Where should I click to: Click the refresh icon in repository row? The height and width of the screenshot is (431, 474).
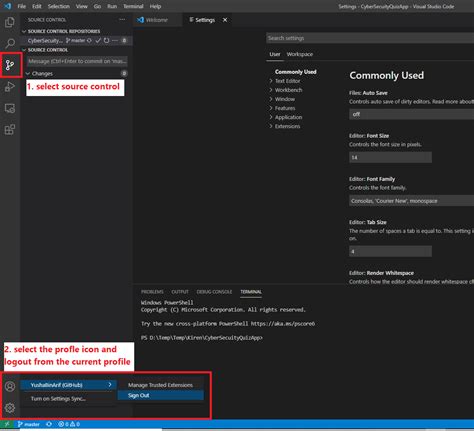pos(106,41)
